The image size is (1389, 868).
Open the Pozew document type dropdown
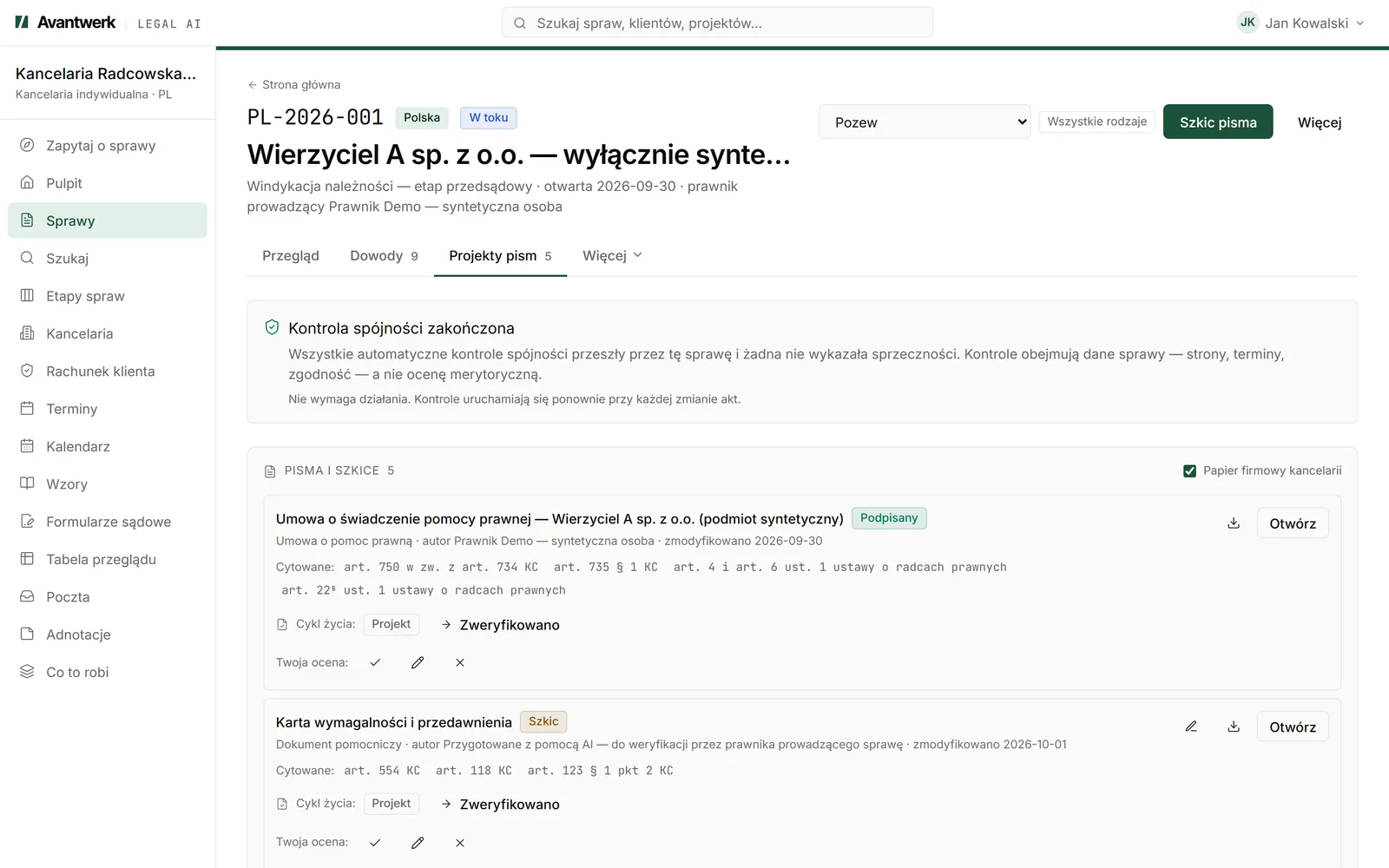coord(925,122)
